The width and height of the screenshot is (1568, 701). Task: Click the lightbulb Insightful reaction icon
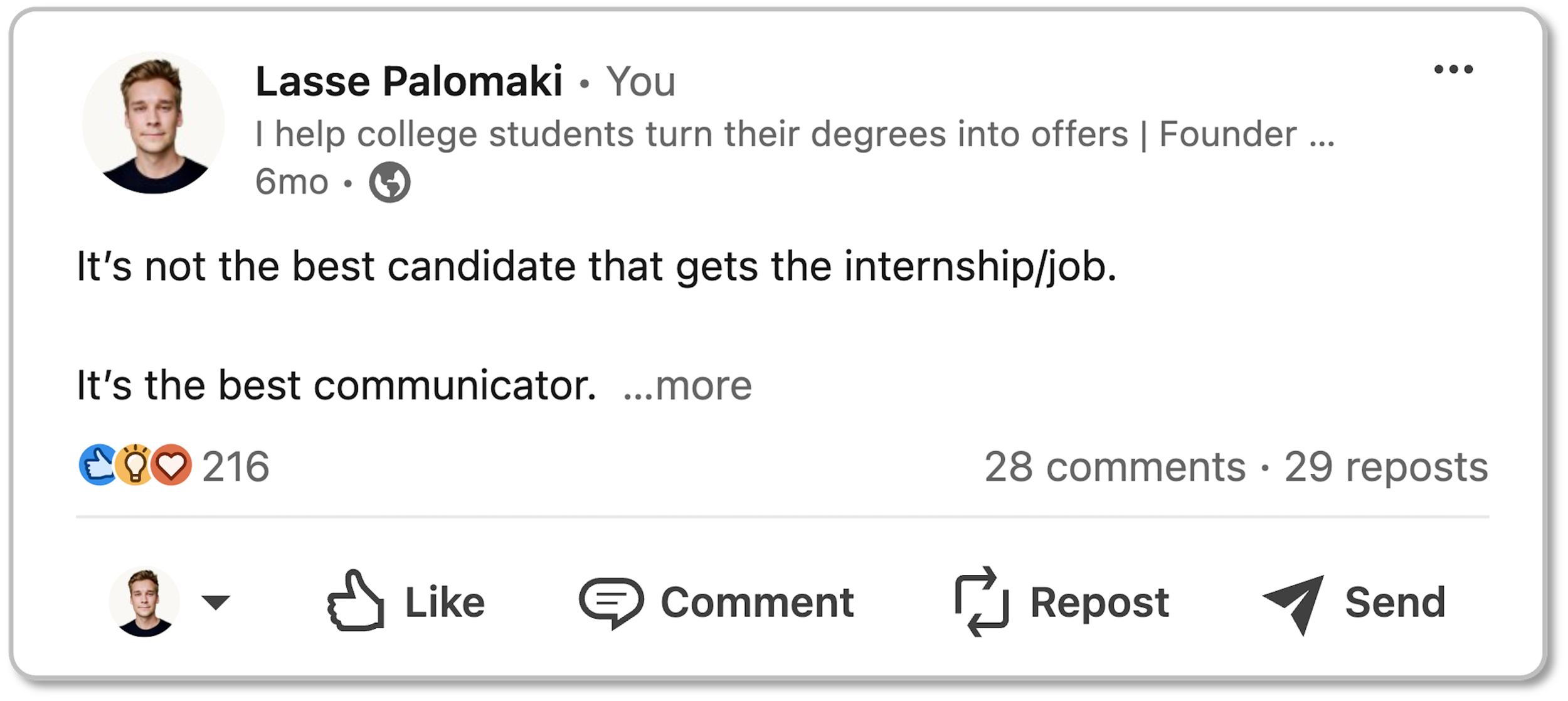click(x=135, y=465)
